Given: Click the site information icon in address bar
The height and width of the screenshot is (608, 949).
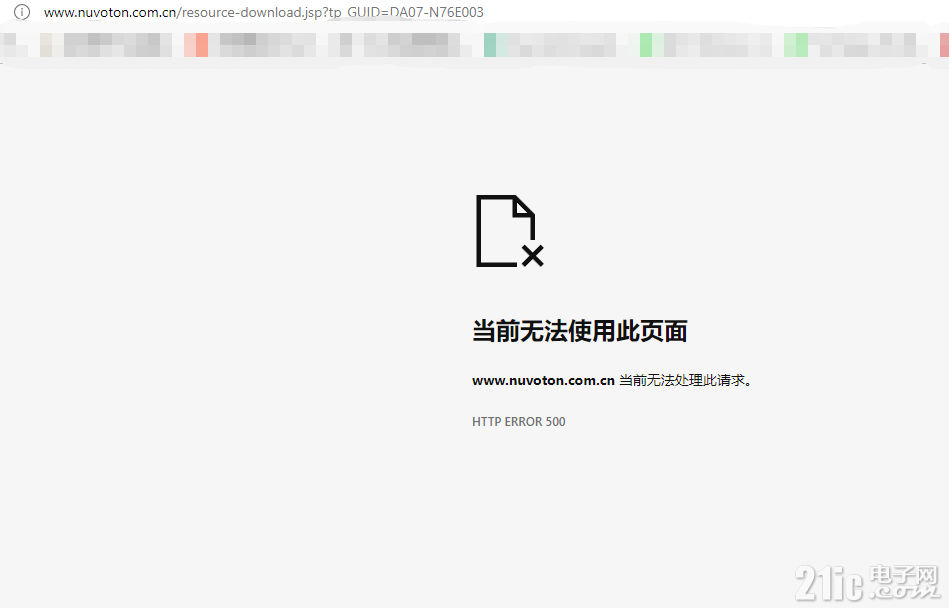Looking at the screenshot, I should pos(22,12).
